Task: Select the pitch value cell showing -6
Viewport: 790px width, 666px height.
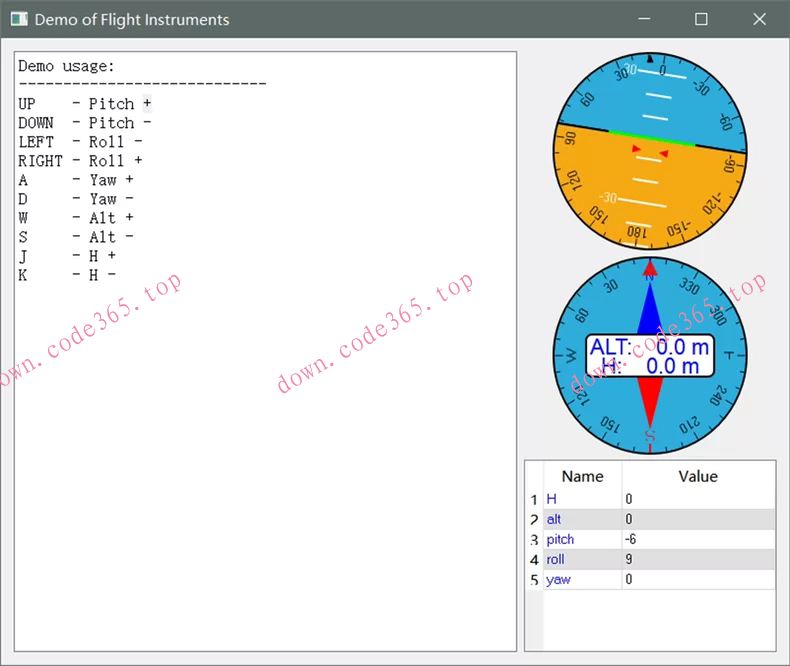Action: coord(698,539)
